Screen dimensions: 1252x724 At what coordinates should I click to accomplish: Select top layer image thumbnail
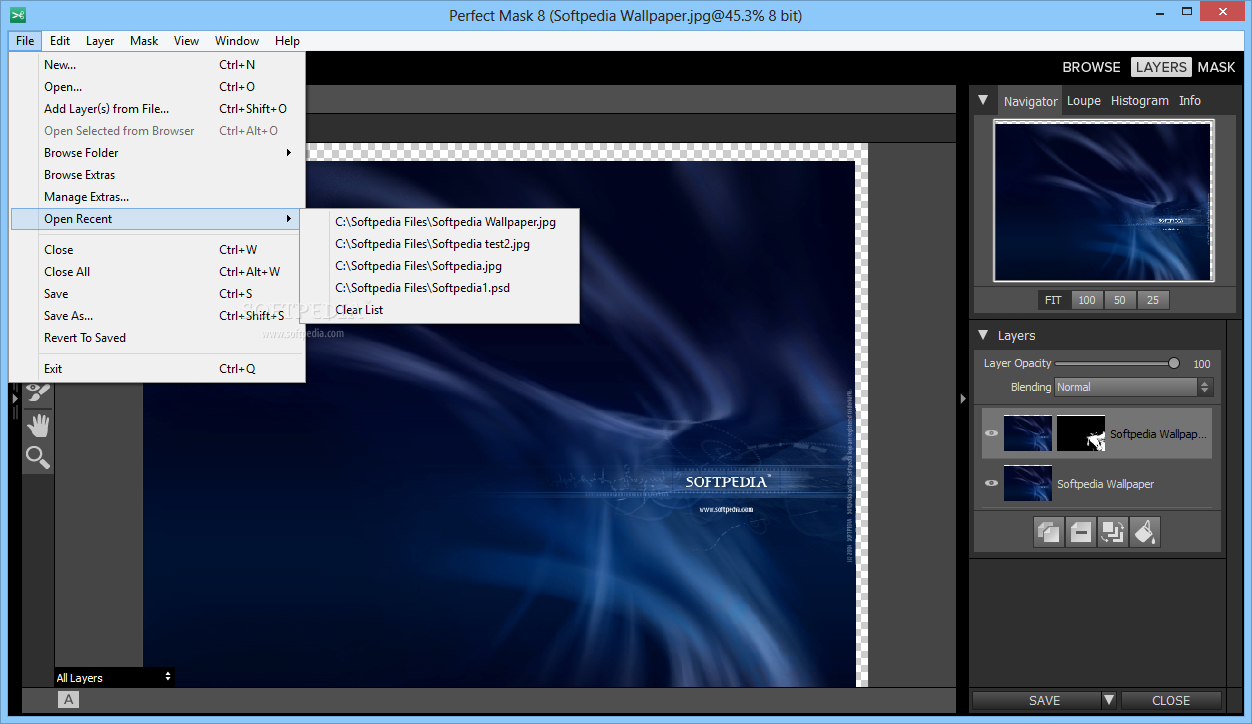(1028, 434)
